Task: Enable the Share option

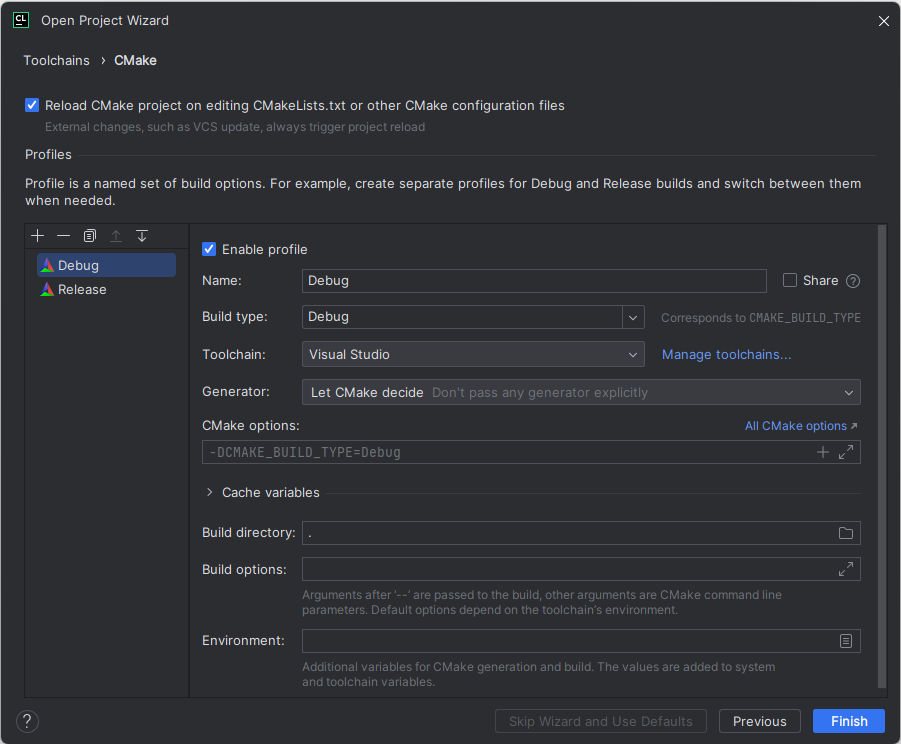Action: 789,280
